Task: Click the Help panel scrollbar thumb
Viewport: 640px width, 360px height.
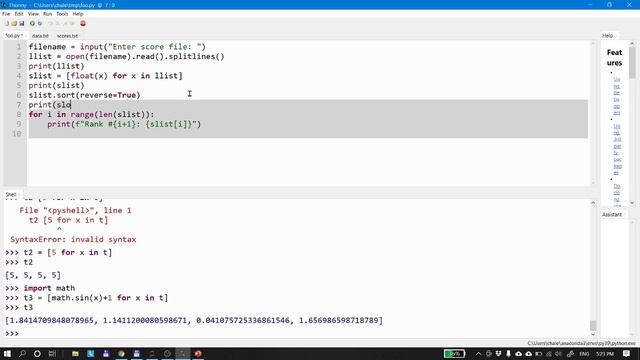Action: click(x=632, y=62)
